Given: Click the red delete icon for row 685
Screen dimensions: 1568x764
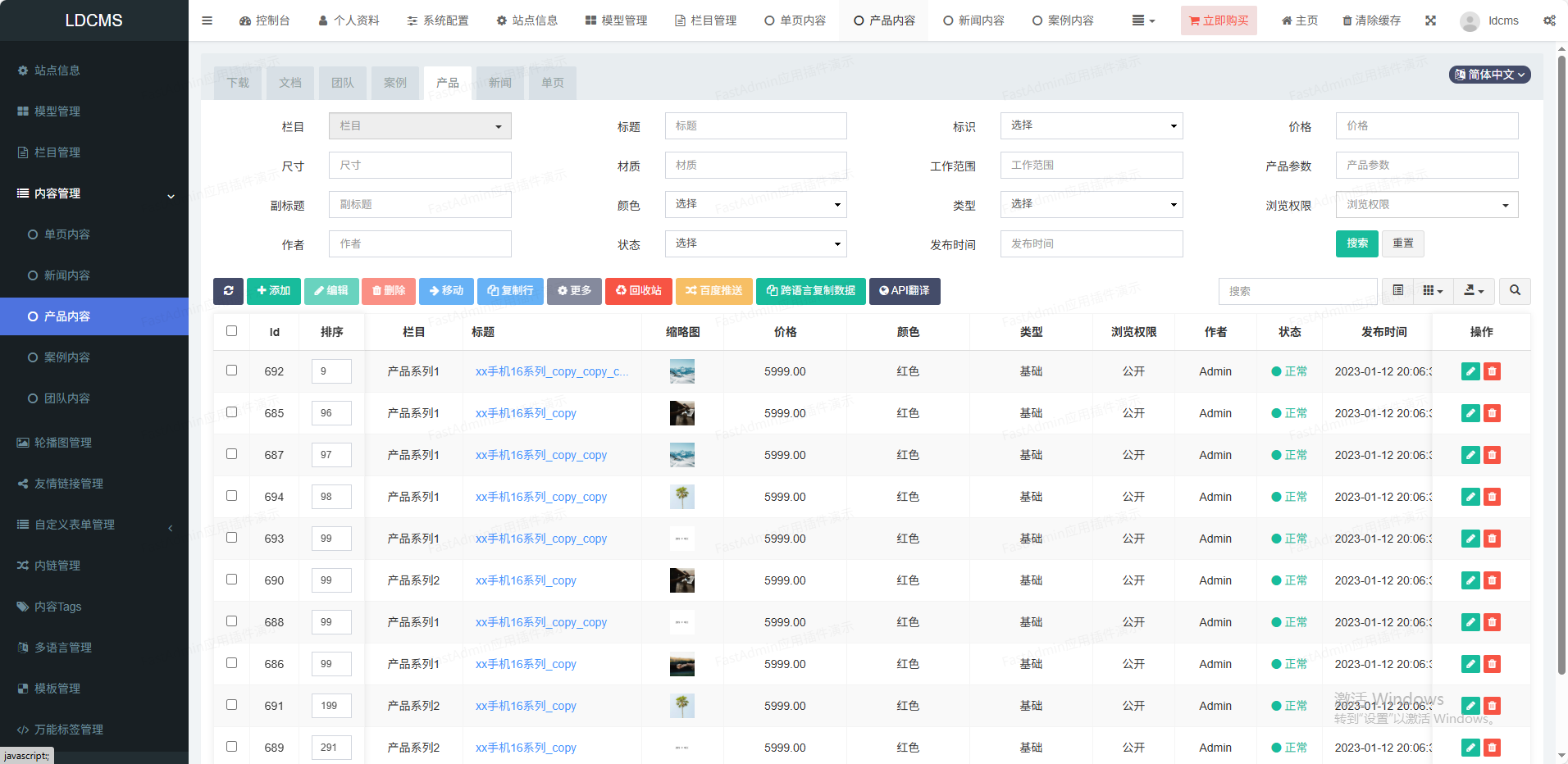Looking at the screenshot, I should click(1492, 413).
